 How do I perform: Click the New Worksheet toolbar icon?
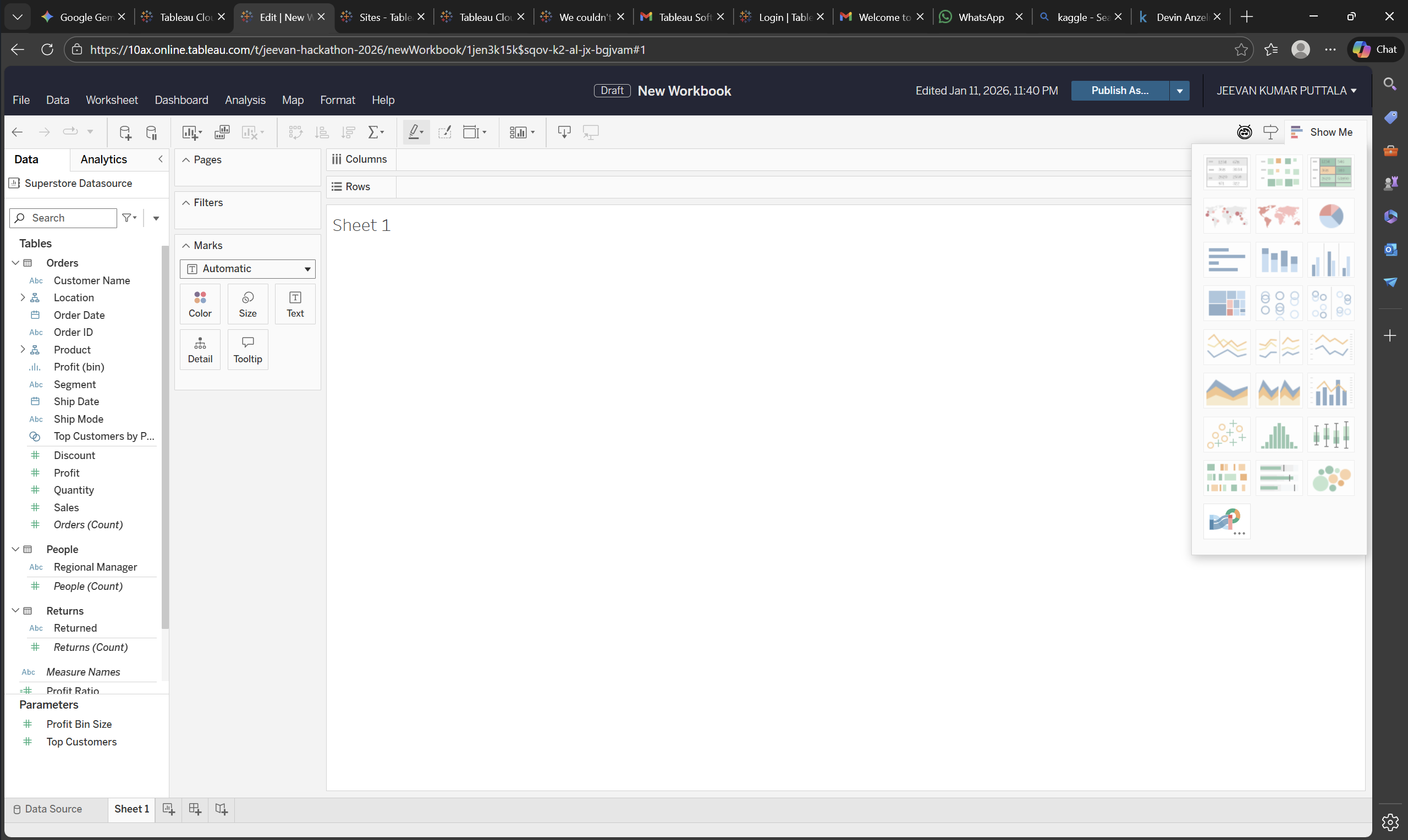pos(189,132)
